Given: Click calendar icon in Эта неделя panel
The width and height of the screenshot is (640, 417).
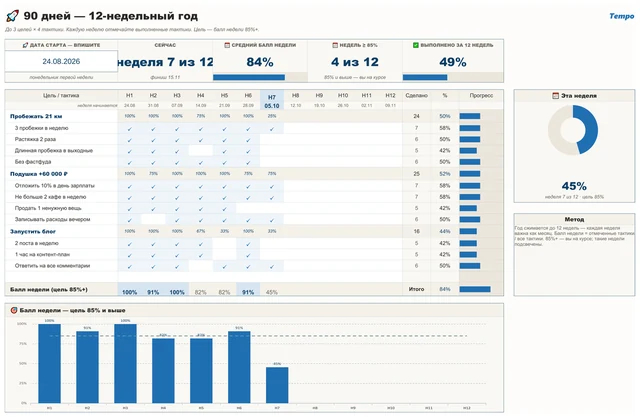Looking at the screenshot, I should click(555, 95).
